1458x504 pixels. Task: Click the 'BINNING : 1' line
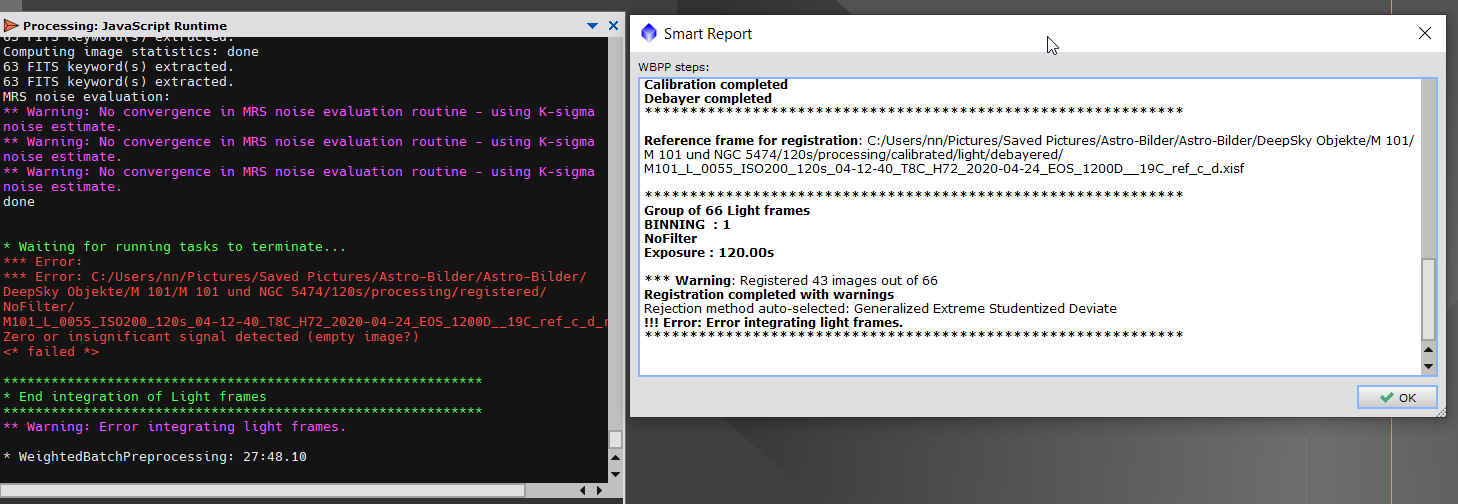click(687, 225)
